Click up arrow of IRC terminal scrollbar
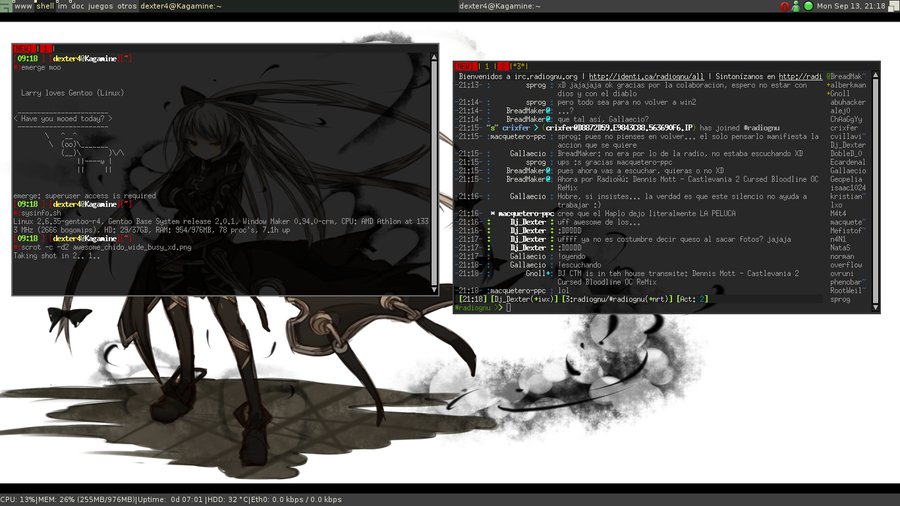The image size is (900, 506). [x=875, y=75]
